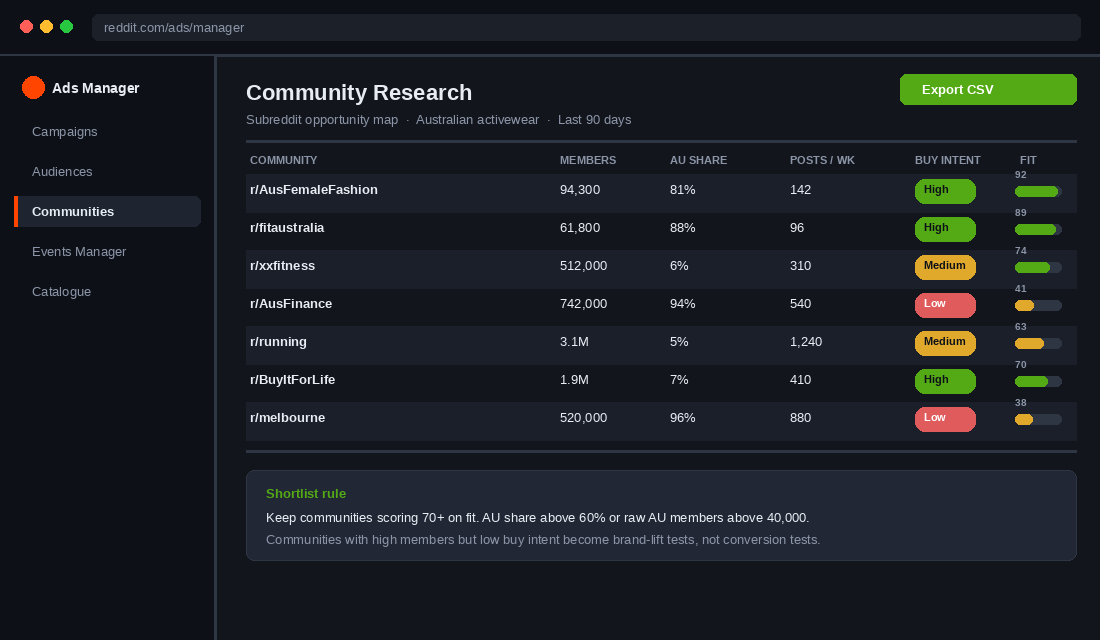Click the 88% AU share value
The height and width of the screenshot is (640, 1100).
coord(683,228)
